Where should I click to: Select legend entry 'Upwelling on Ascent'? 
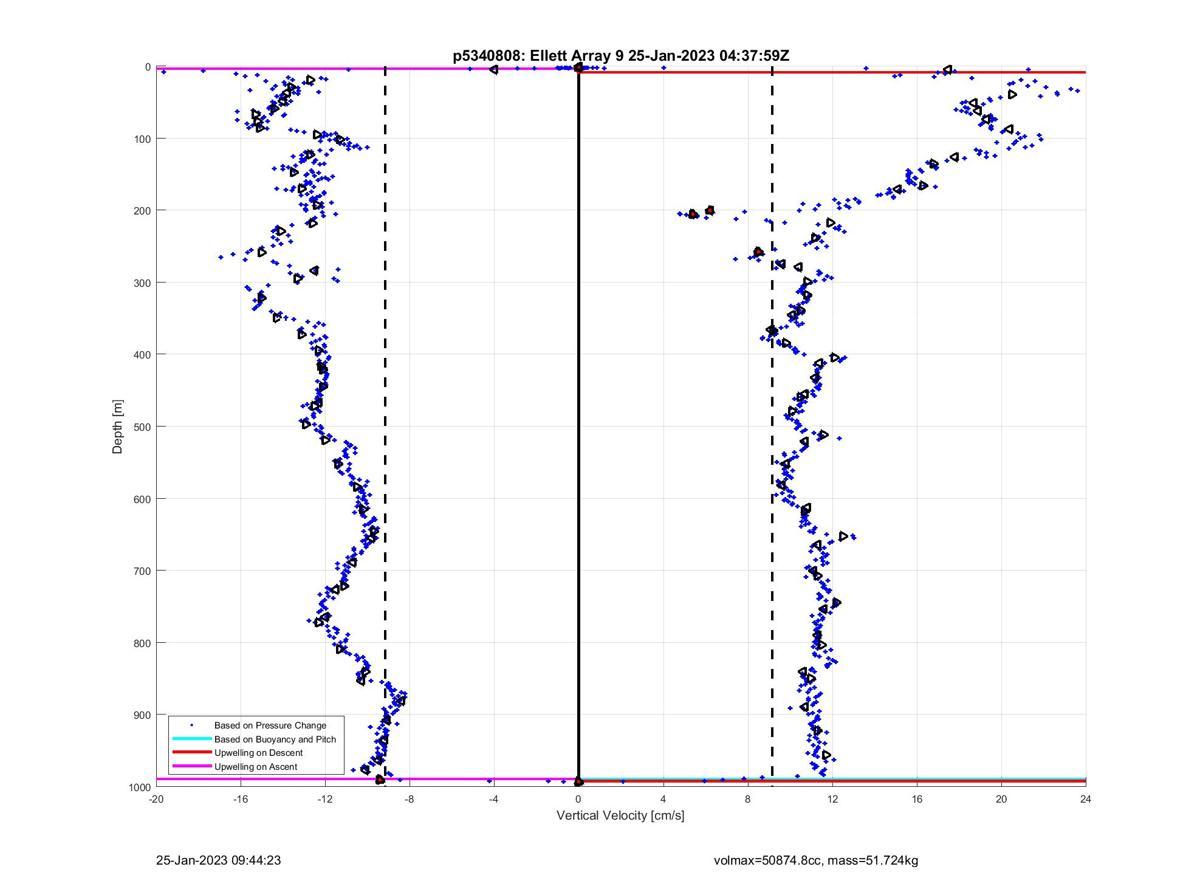(255, 766)
